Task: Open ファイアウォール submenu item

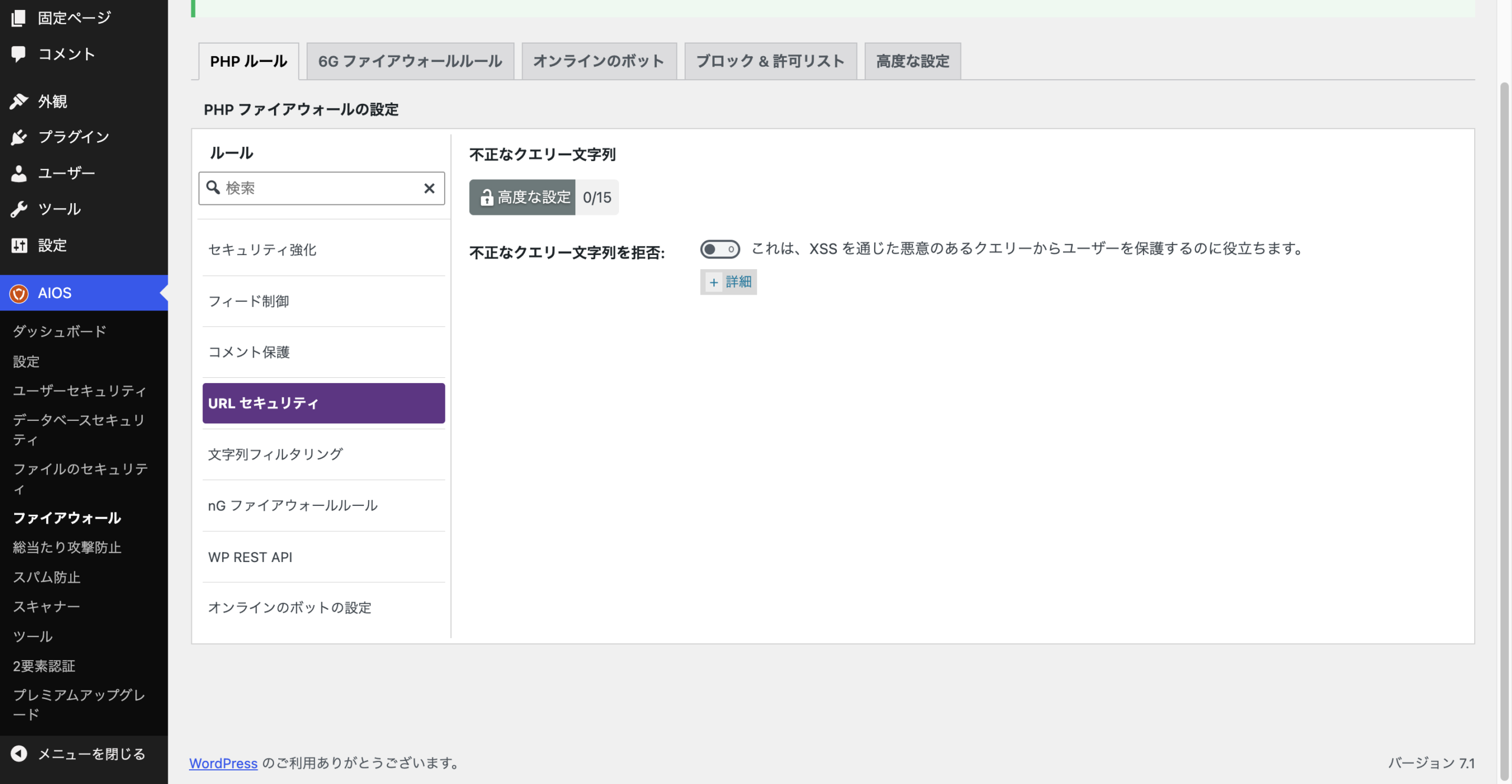Action: tap(67, 518)
